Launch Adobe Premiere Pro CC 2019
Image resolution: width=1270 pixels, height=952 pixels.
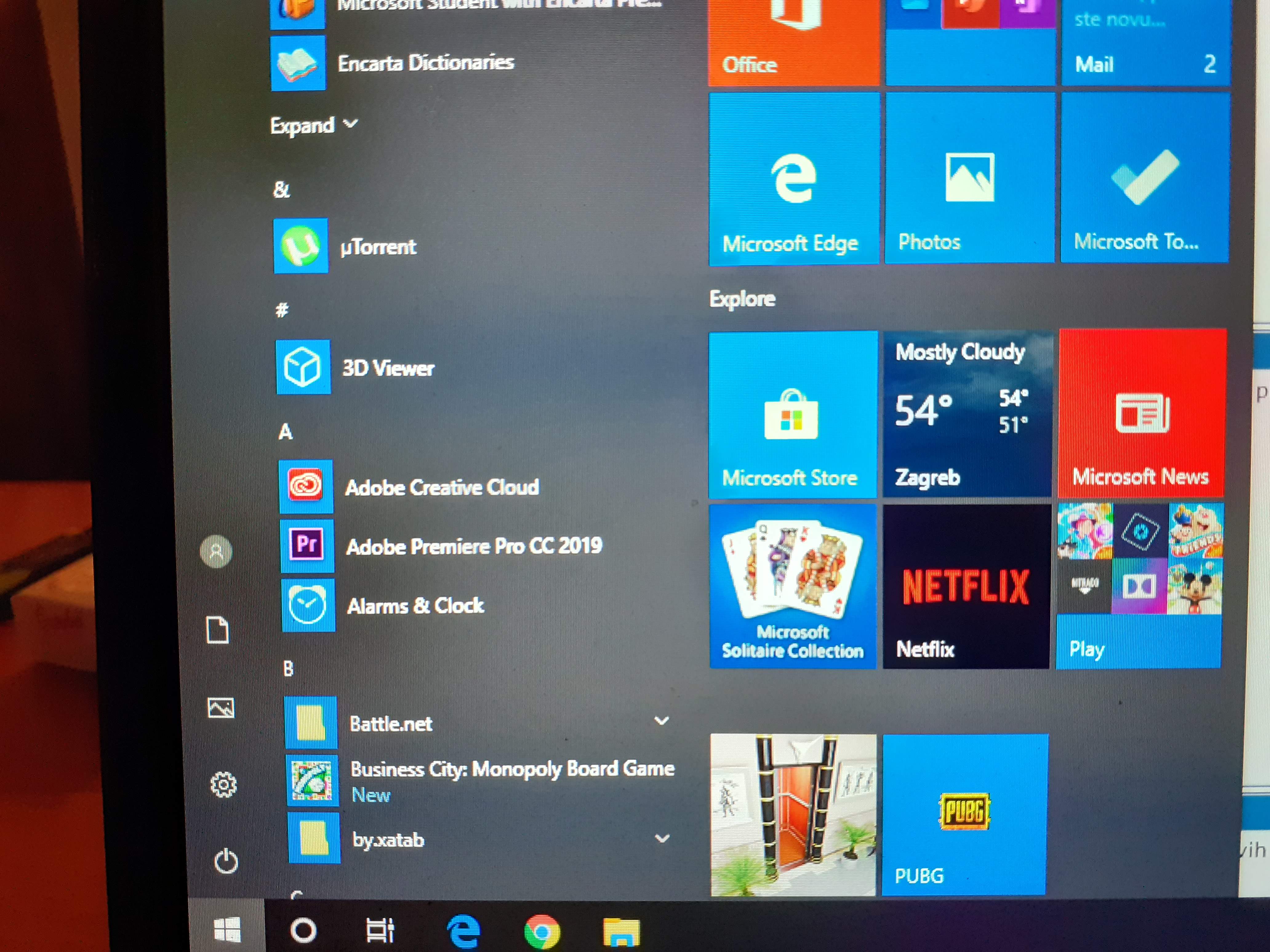point(474,546)
